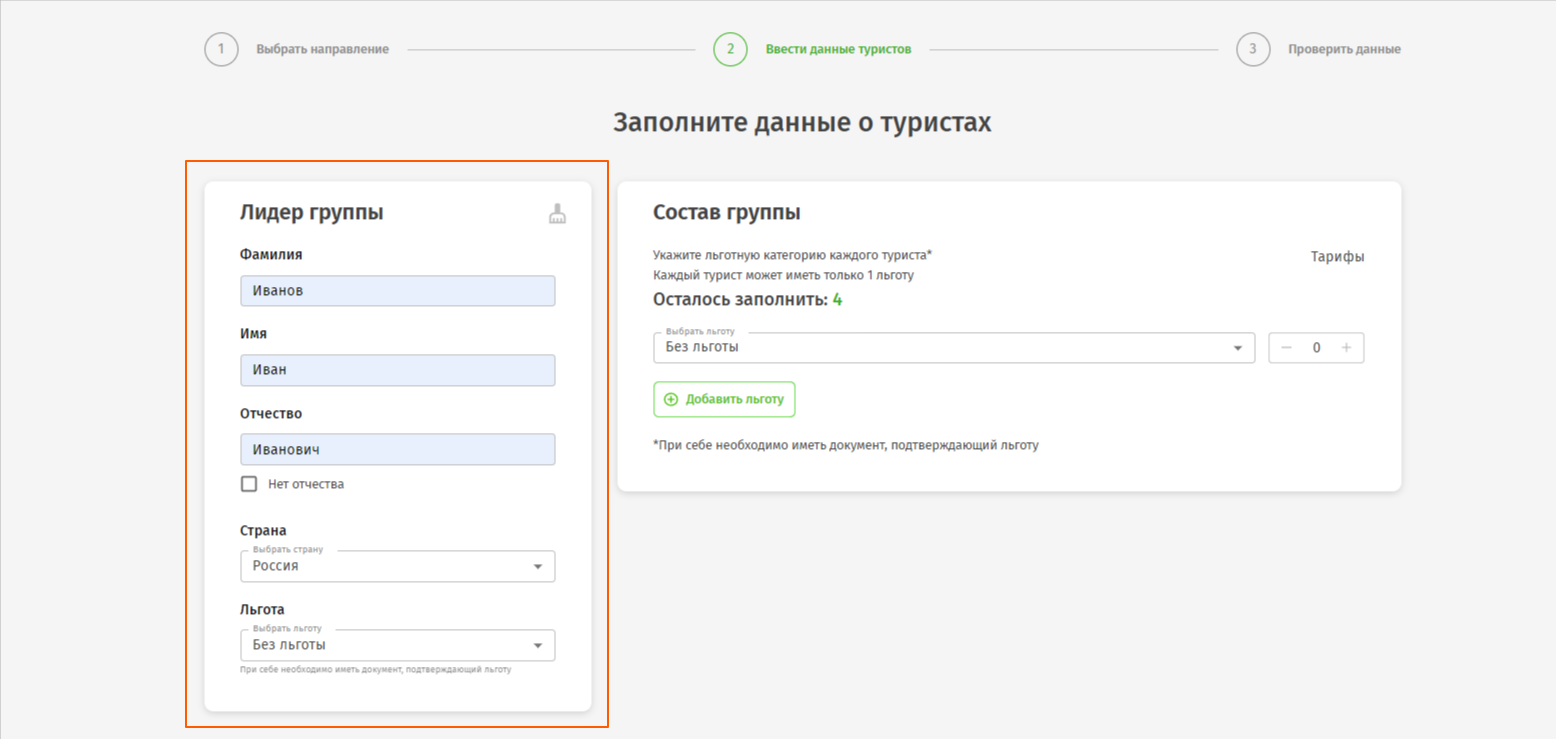Viewport: 1556px width, 739px height.
Task: Click the circled plus icon in Добавить льготу
Action: coord(671,399)
